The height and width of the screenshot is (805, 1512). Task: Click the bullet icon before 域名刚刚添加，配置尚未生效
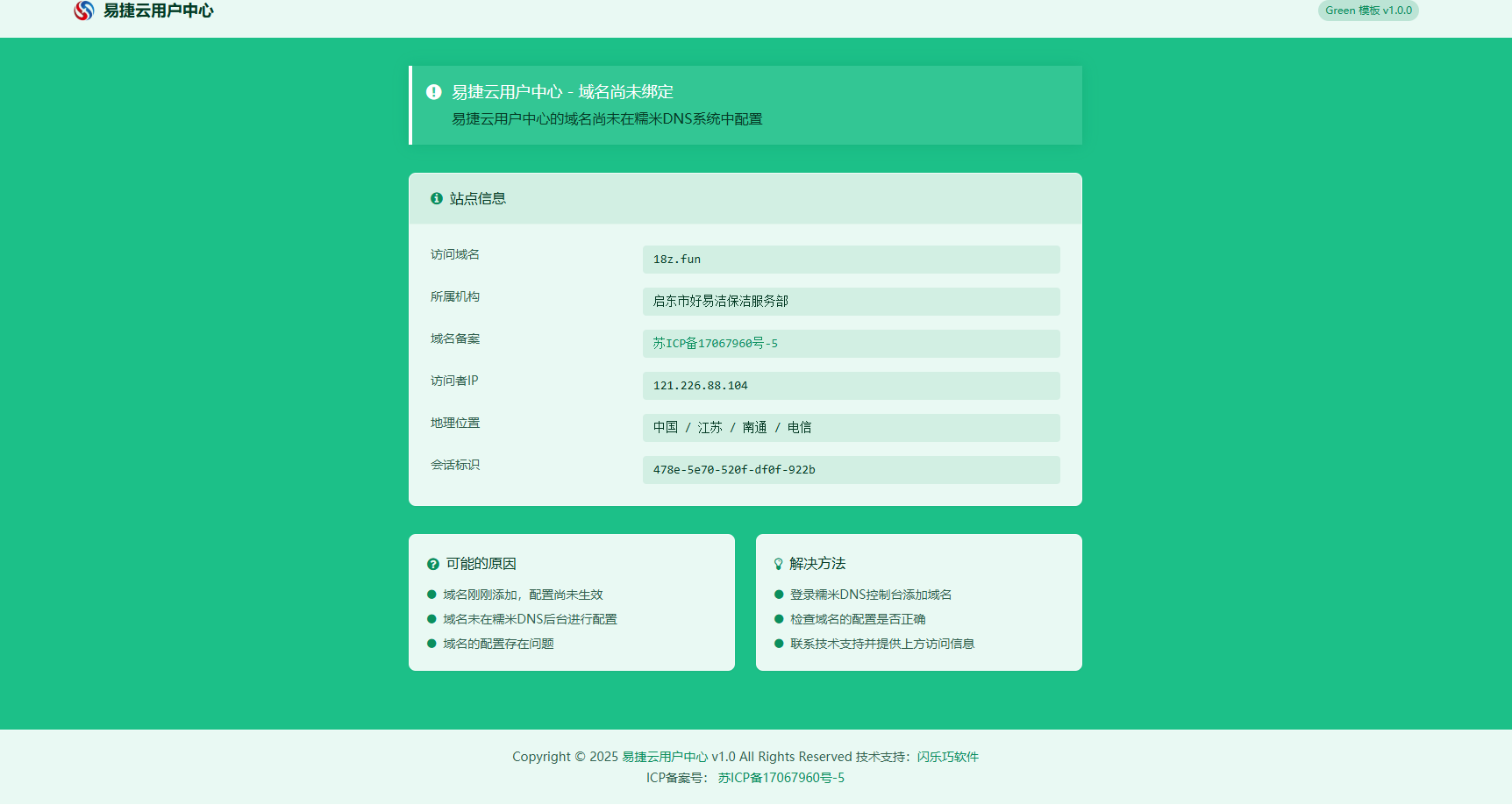433,594
